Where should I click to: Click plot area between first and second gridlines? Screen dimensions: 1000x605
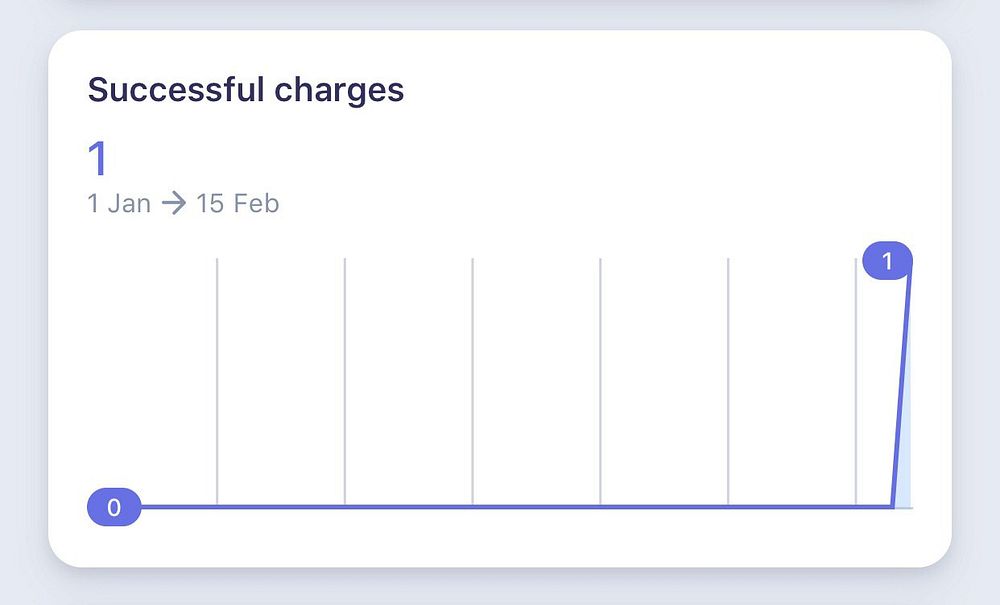pos(281,381)
